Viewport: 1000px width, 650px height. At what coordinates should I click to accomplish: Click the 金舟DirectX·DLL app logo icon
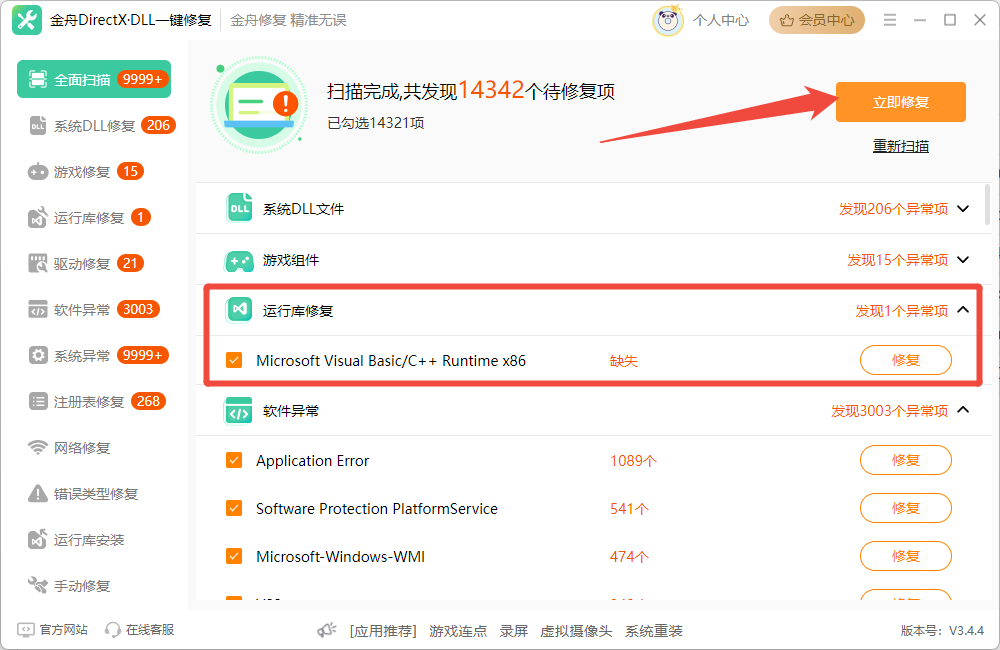coord(27,20)
